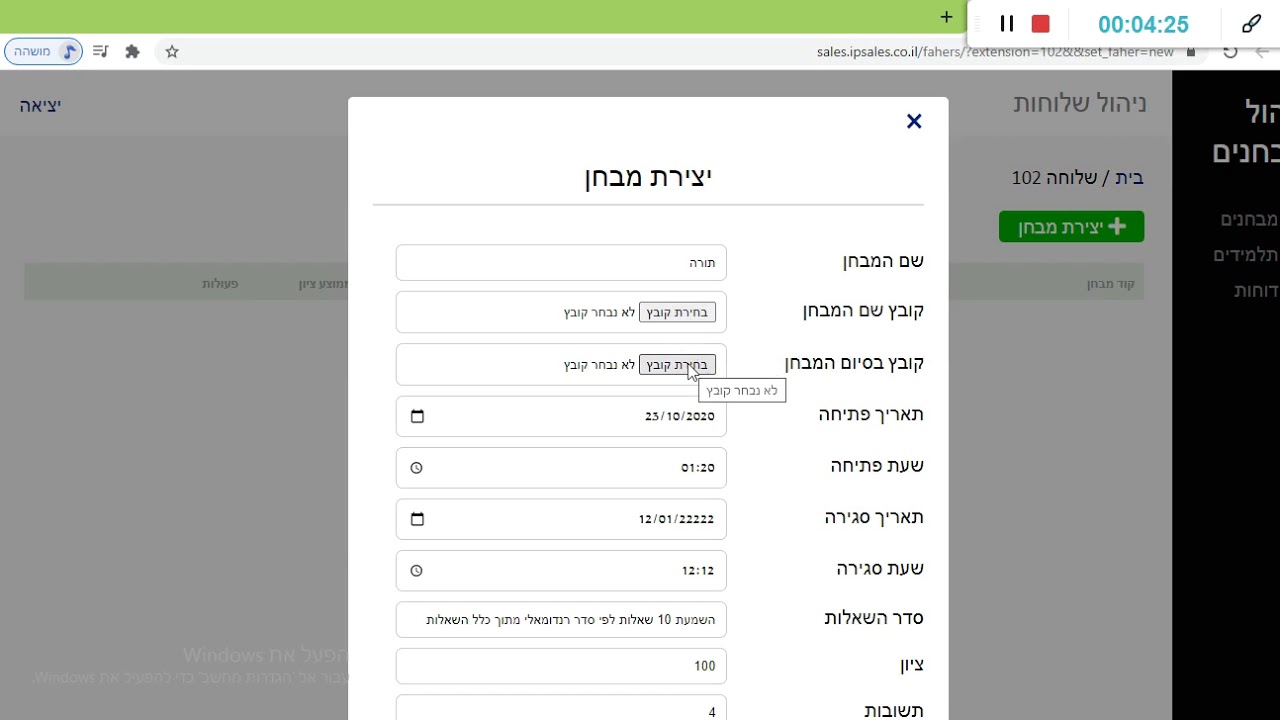The height and width of the screenshot is (720, 1280).
Task: Click the תשובות field showing 4
Action: (561, 708)
